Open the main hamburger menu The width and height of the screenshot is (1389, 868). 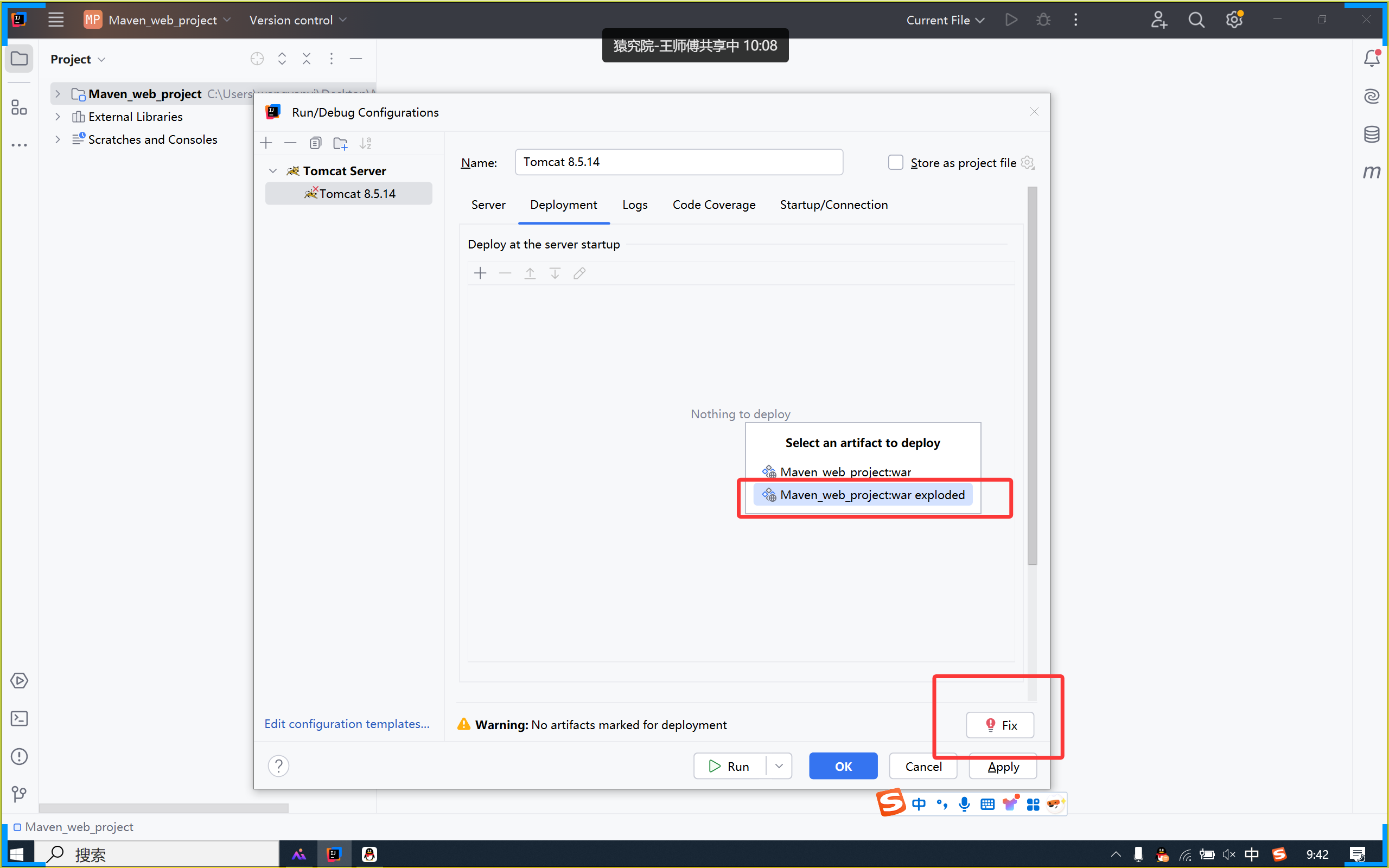(x=56, y=20)
